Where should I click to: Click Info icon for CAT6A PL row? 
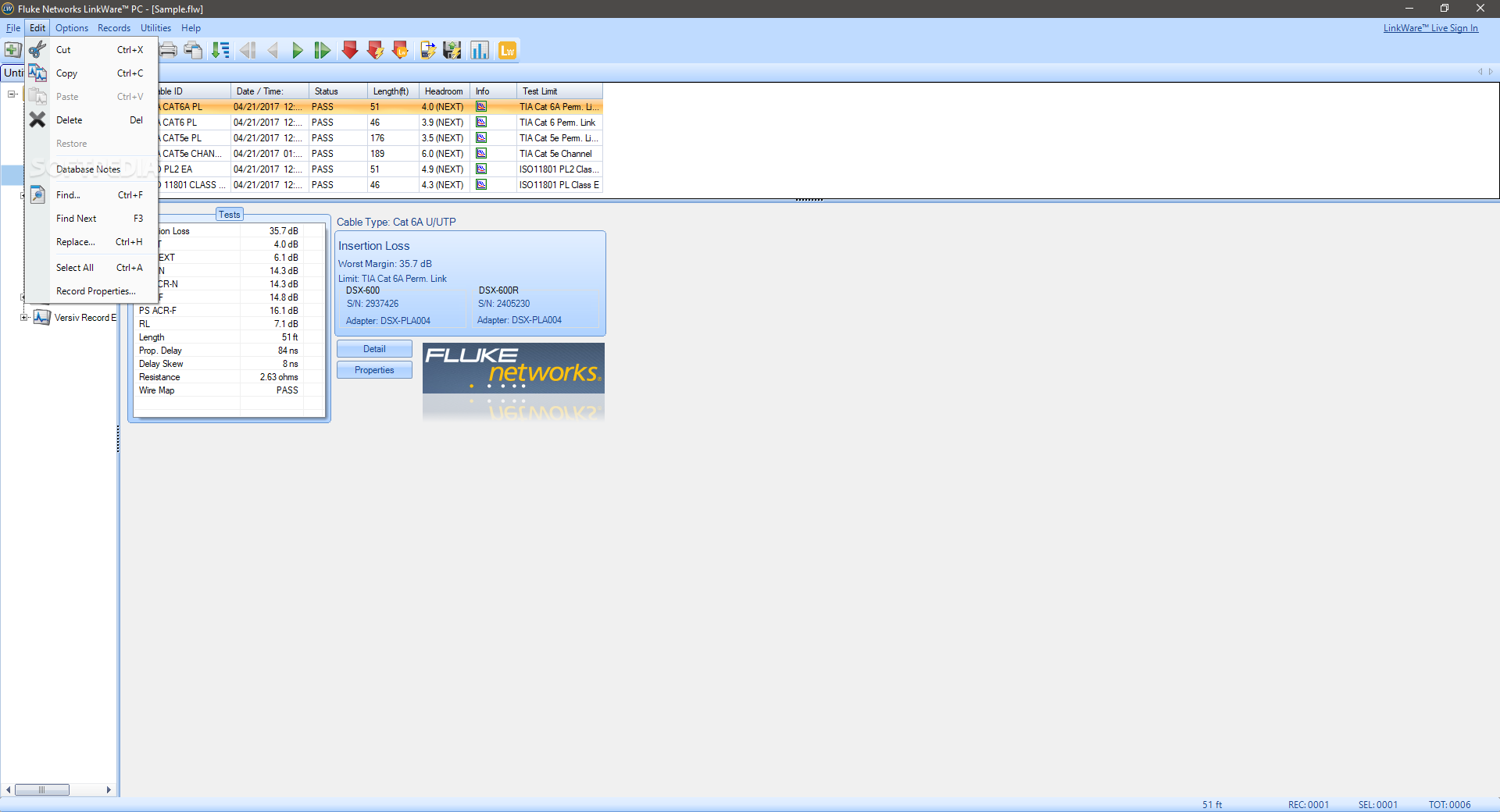[x=481, y=107]
